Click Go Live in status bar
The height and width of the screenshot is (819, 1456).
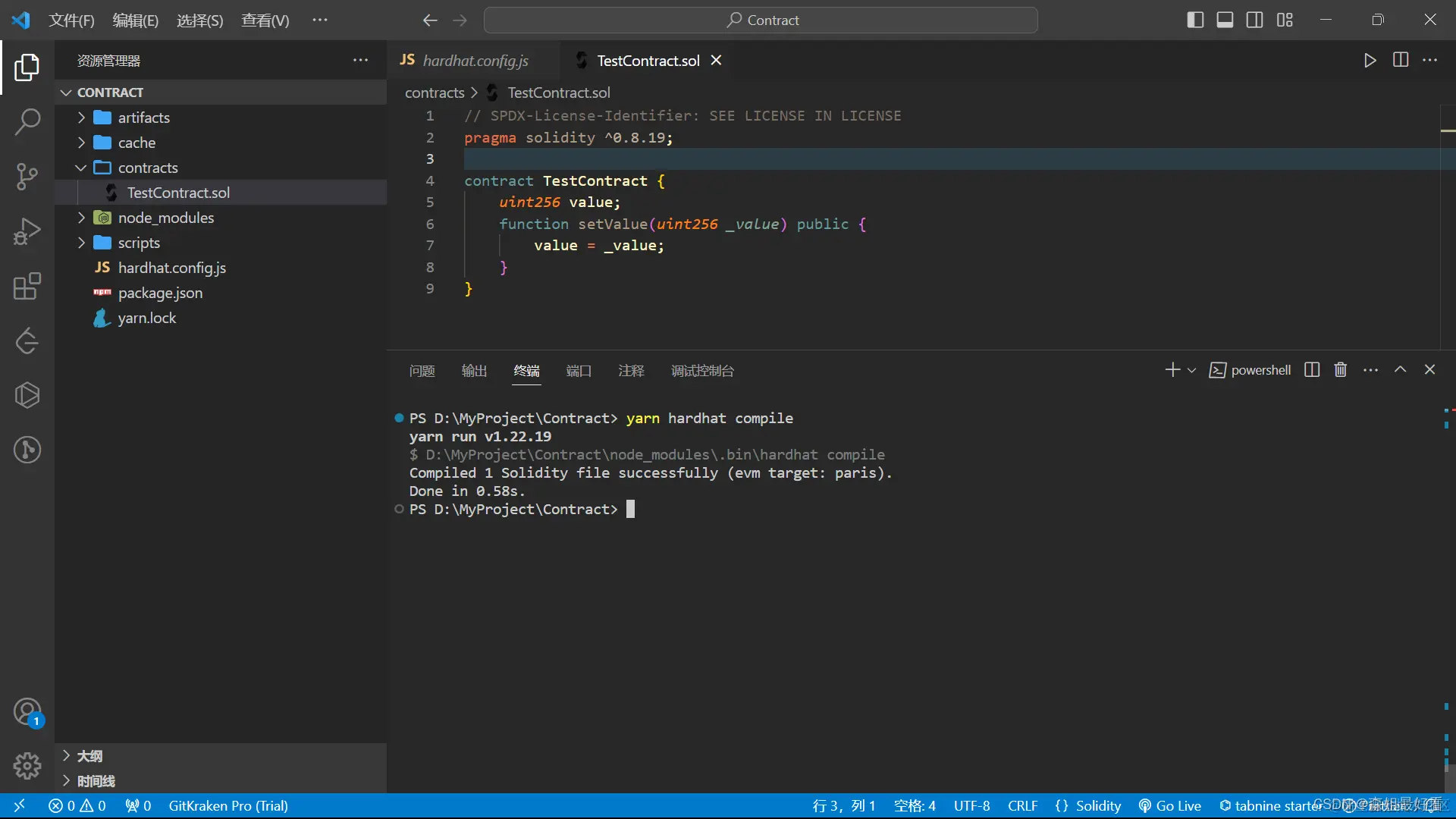pyautogui.click(x=1170, y=805)
